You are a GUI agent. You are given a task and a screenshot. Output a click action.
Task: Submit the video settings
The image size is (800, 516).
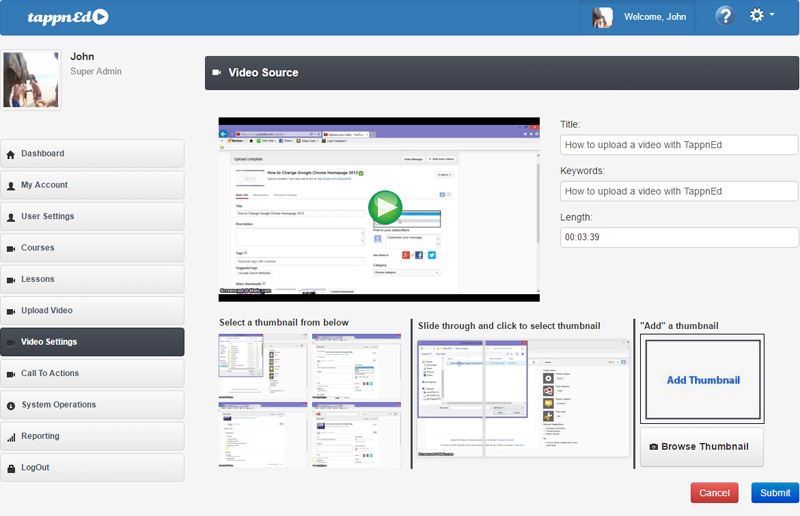[x=775, y=493]
